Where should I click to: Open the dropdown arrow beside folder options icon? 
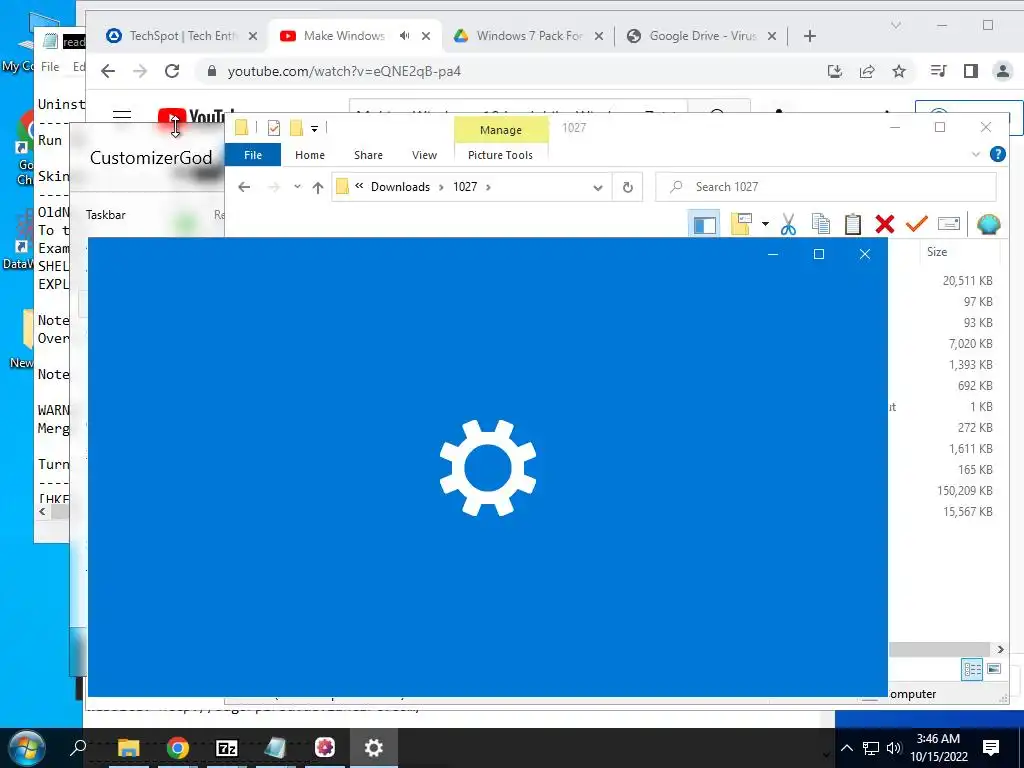point(765,224)
